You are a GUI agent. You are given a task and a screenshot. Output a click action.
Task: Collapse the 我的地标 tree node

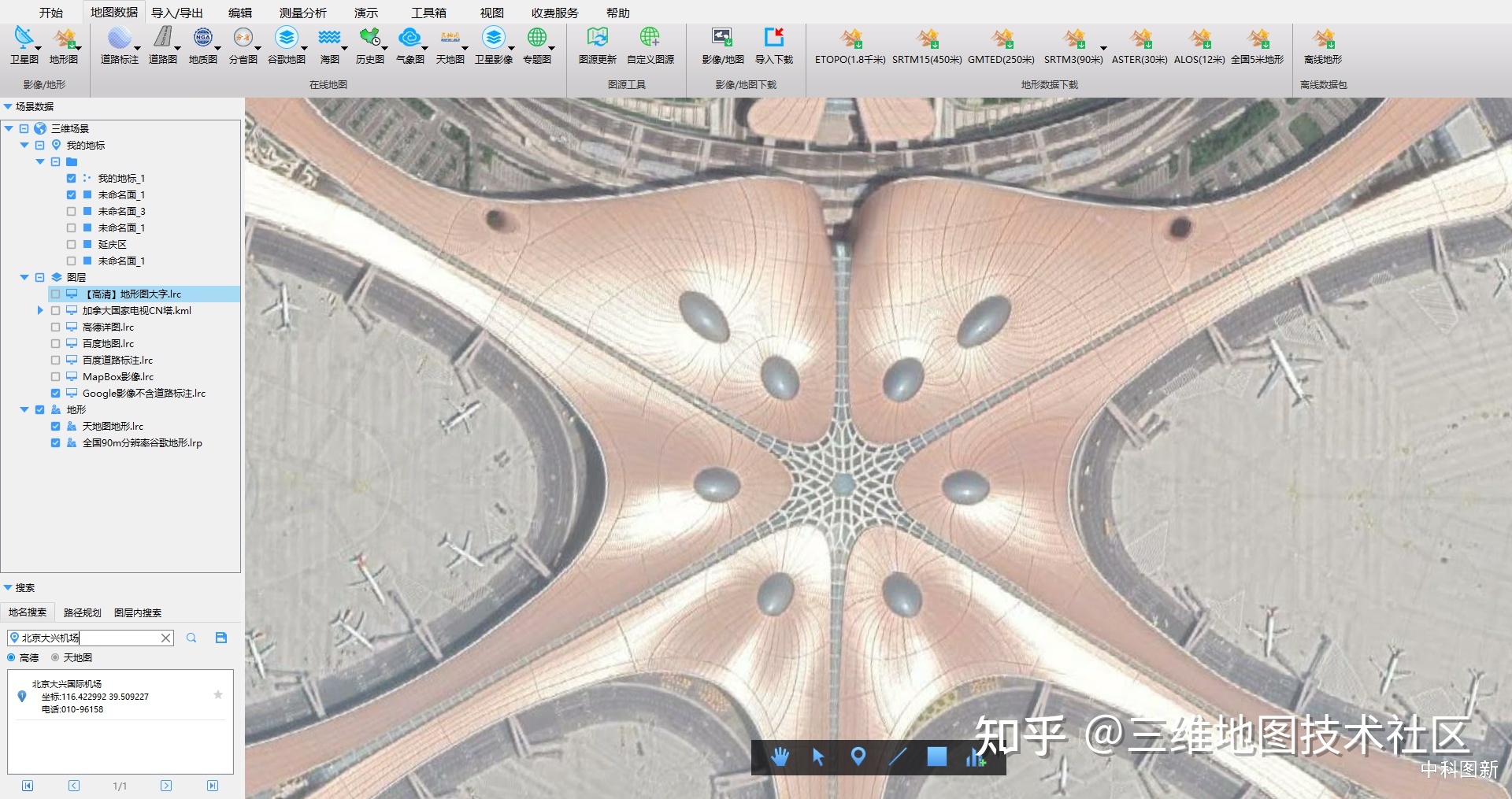pos(24,146)
